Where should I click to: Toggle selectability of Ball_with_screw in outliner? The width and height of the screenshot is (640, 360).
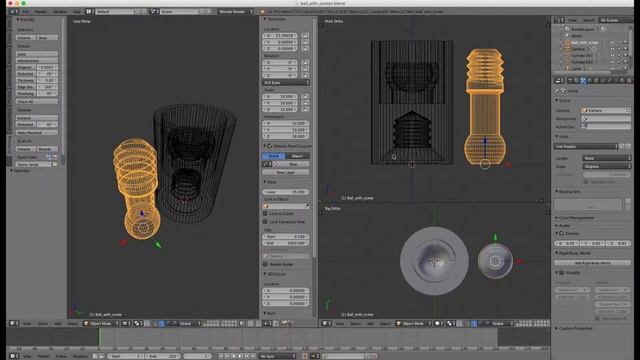[619, 42]
